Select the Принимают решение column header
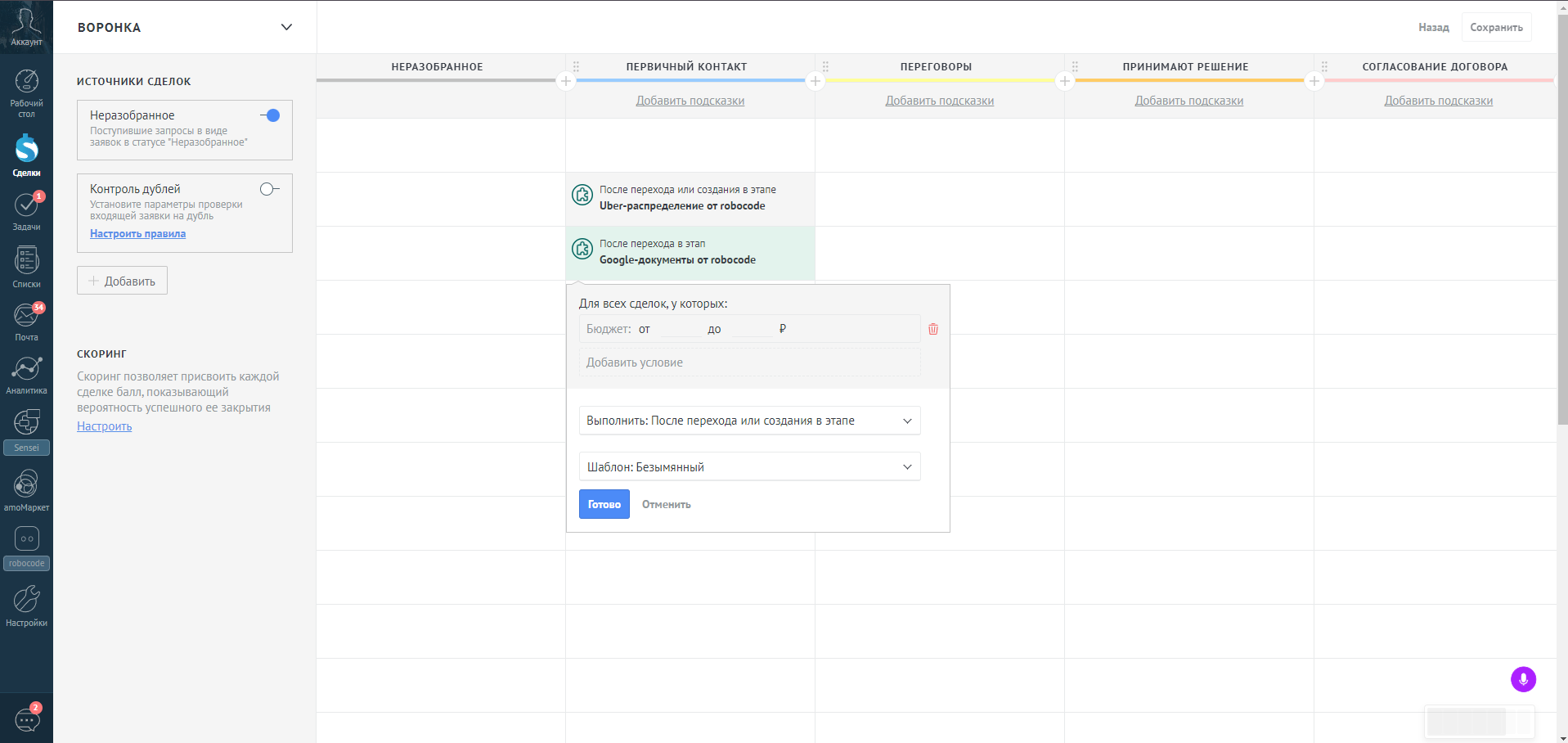 coord(1186,66)
